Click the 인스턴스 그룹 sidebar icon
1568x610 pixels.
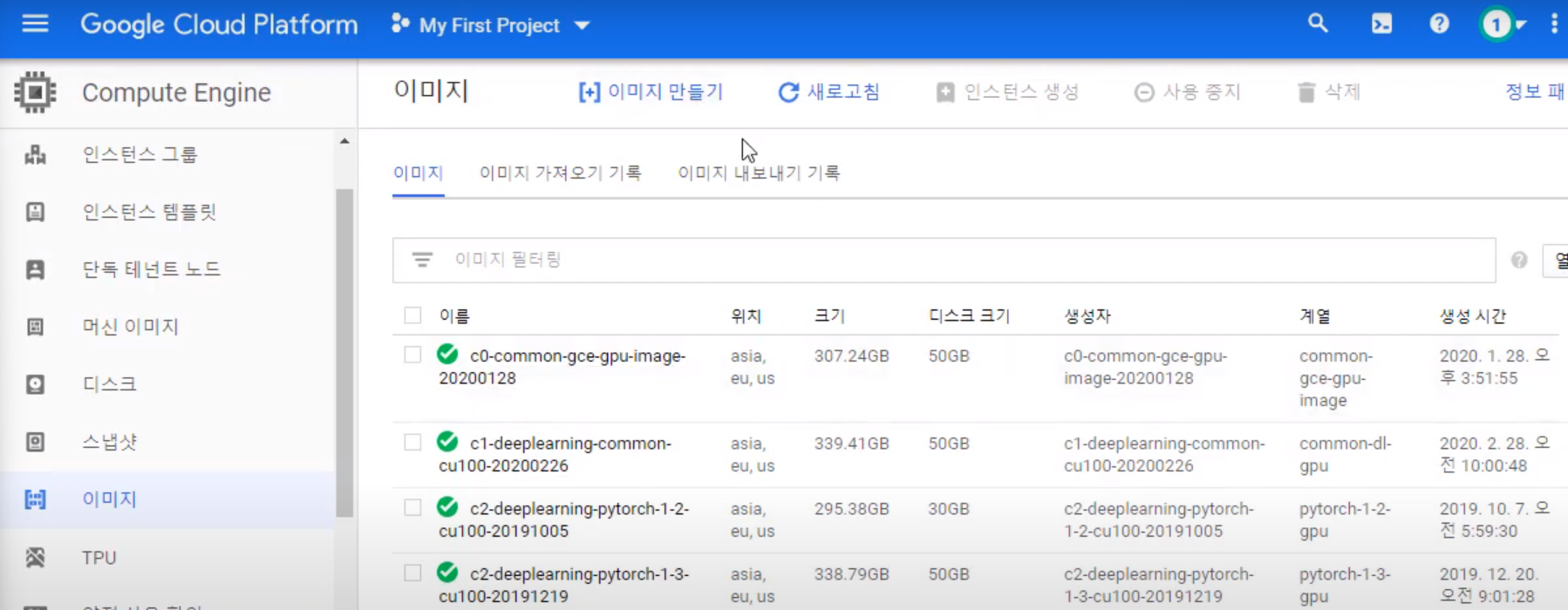pos(35,155)
